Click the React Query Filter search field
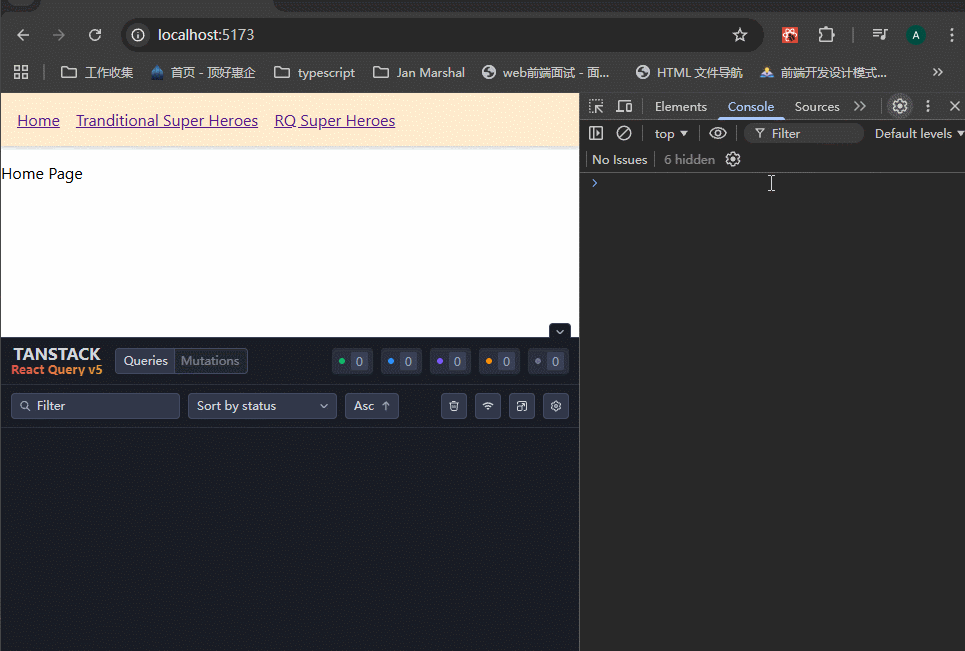This screenshot has height=651, width=965. (x=96, y=406)
